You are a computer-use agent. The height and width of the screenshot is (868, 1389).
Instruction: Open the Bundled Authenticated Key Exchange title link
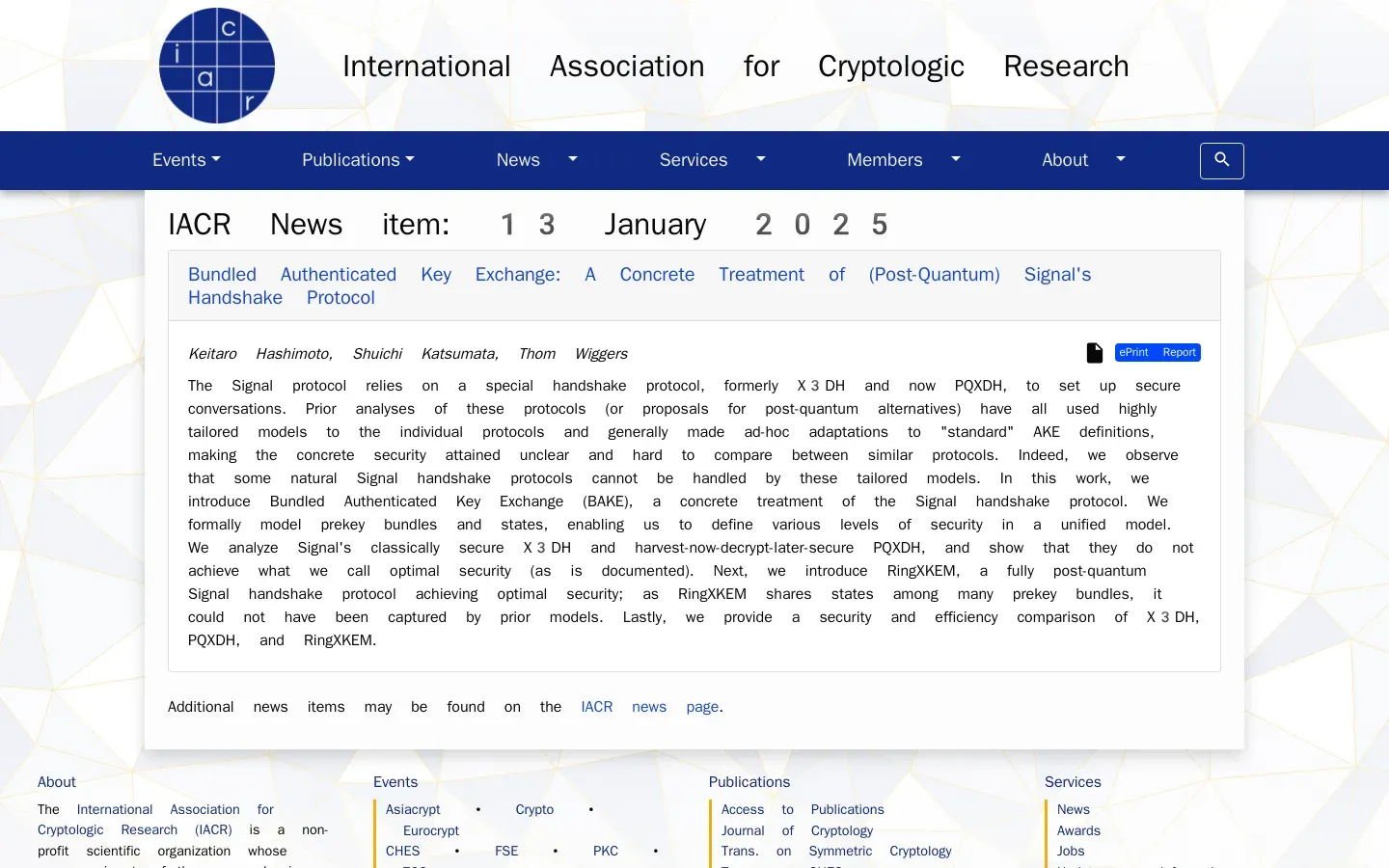[x=640, y=285]
